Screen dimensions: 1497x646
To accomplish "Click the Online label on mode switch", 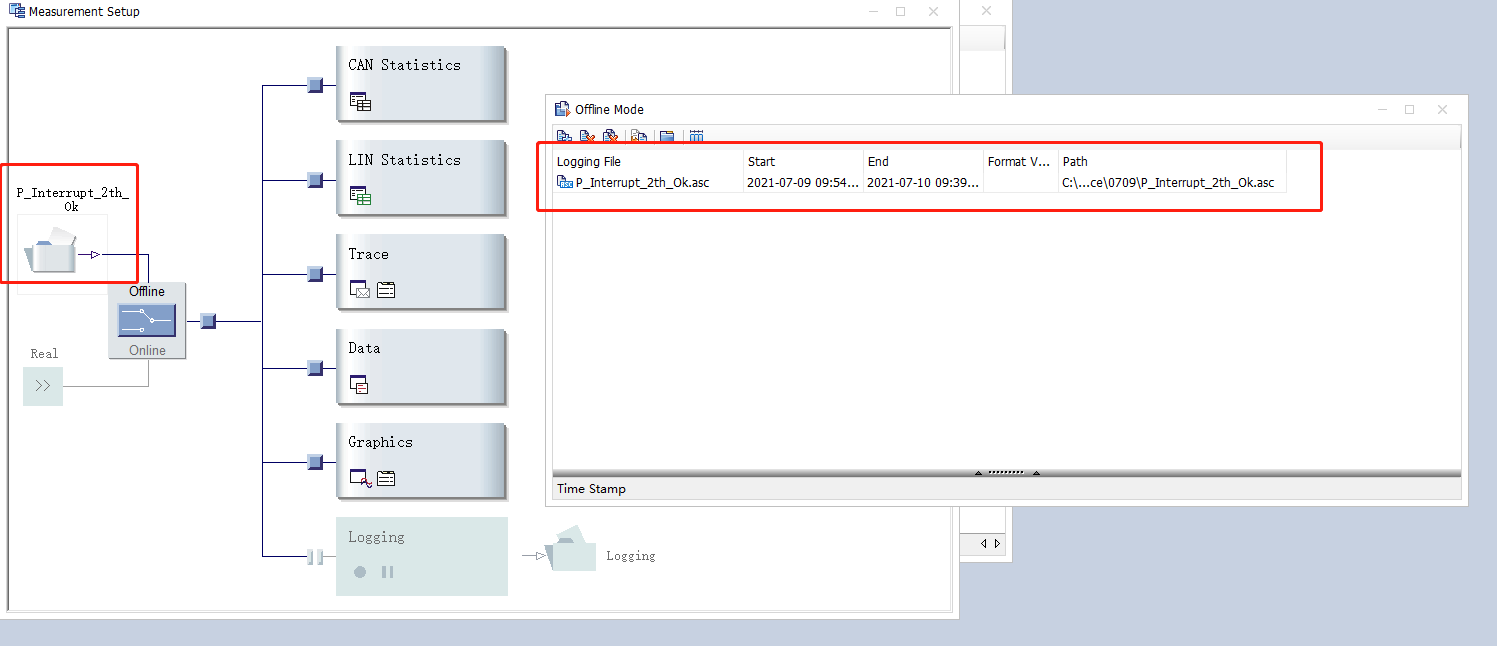I will pos(147,350).
